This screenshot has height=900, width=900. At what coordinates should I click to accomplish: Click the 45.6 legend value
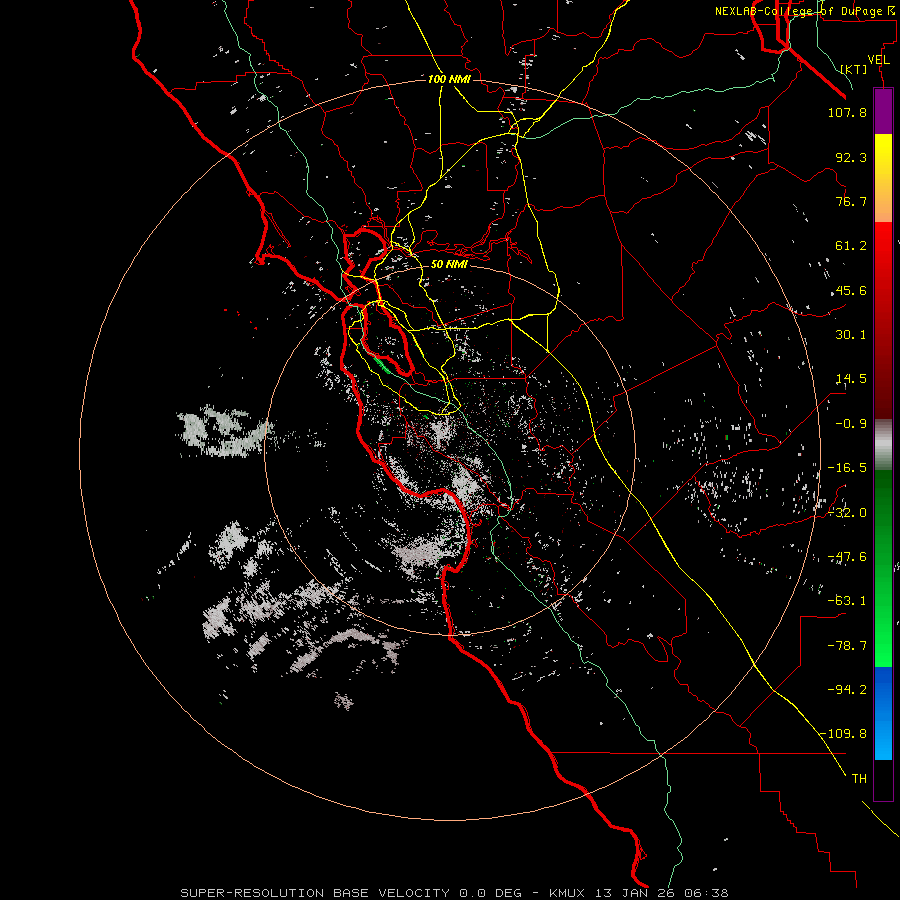[x=851, y=290]
